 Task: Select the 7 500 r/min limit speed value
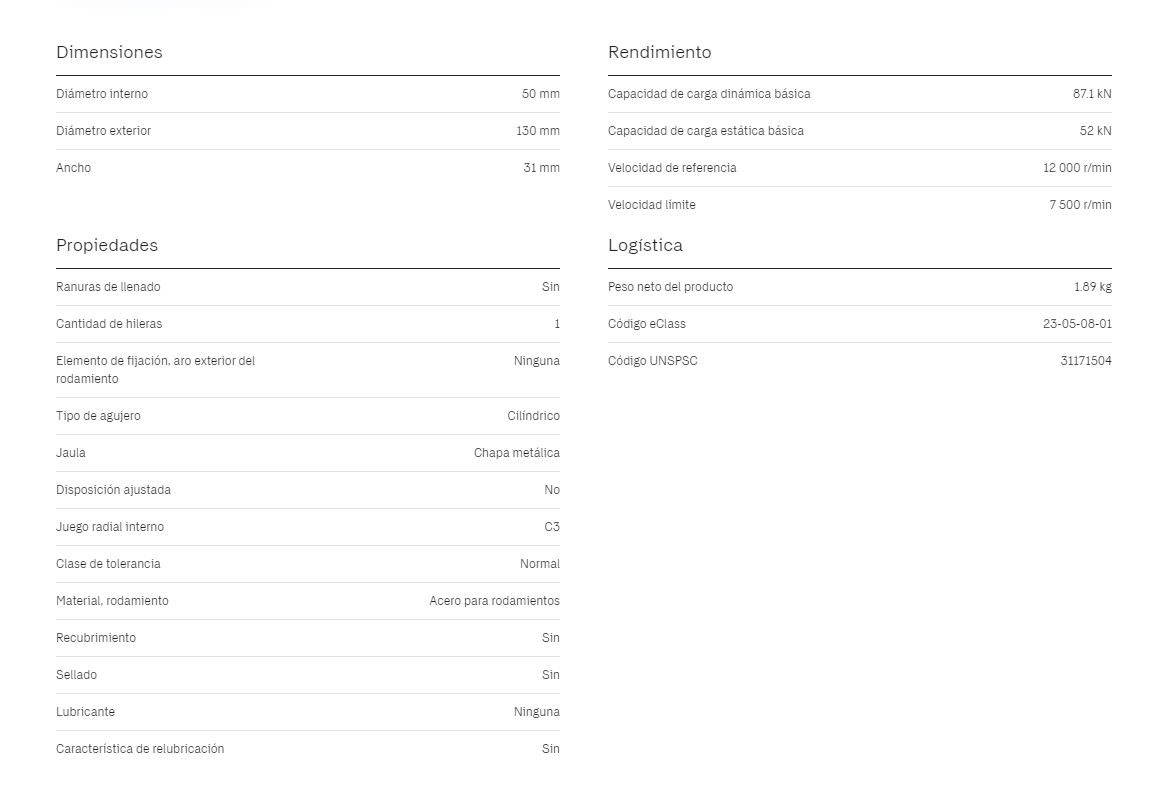(1081, 205)
